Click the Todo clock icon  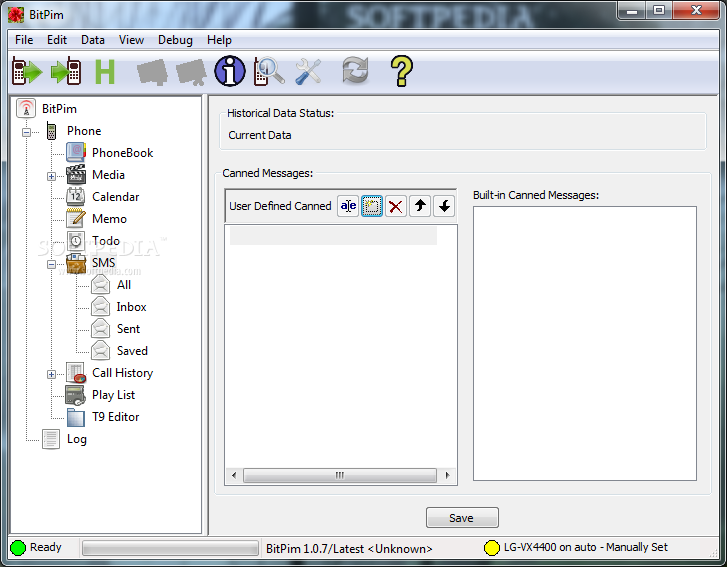(x=76, y=240)
